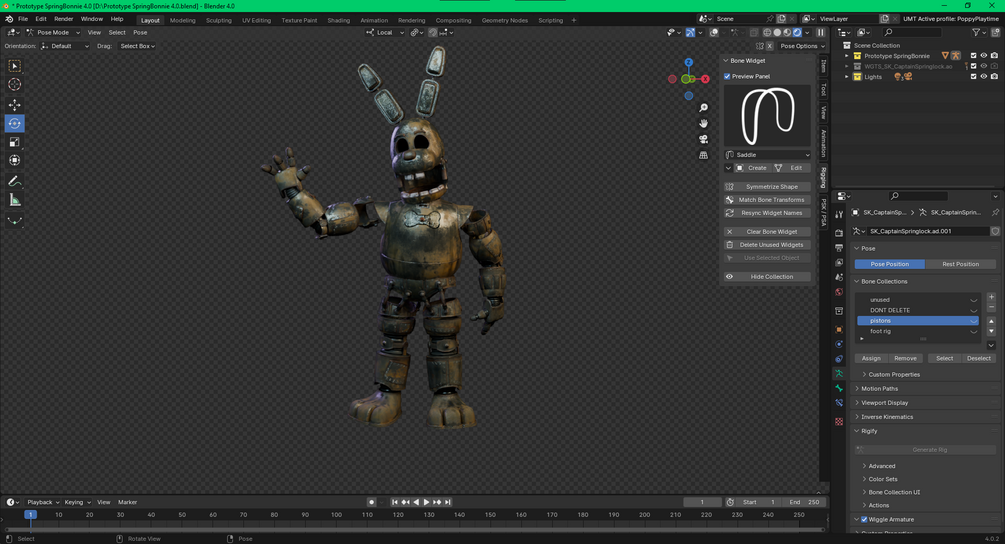This screenshot has width=1005, height=544.
Task: Open the Texture properties tab
Action: tap(839, 422)
